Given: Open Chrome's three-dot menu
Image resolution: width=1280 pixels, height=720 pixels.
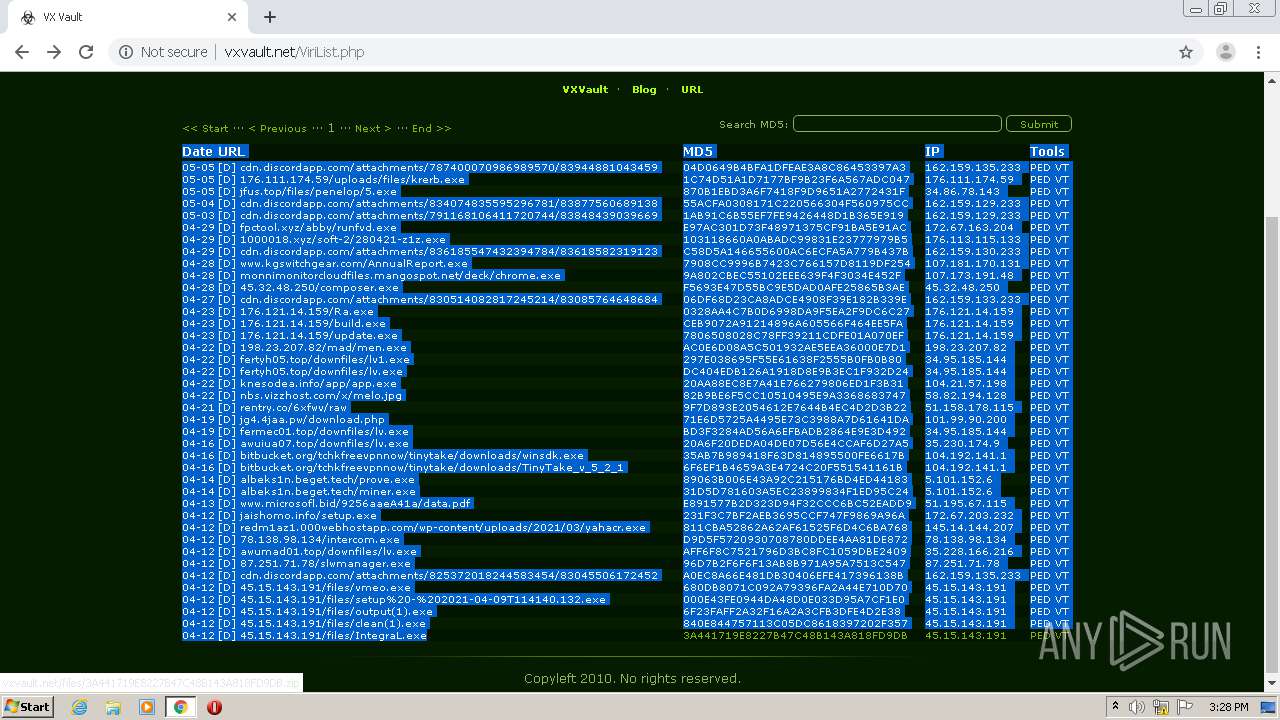Looking at the screenshot, I should pos(1258,52).
